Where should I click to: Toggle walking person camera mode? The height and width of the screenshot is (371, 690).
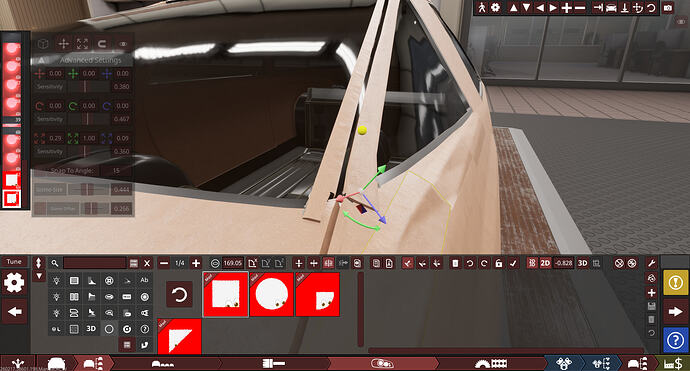[481, 7]
